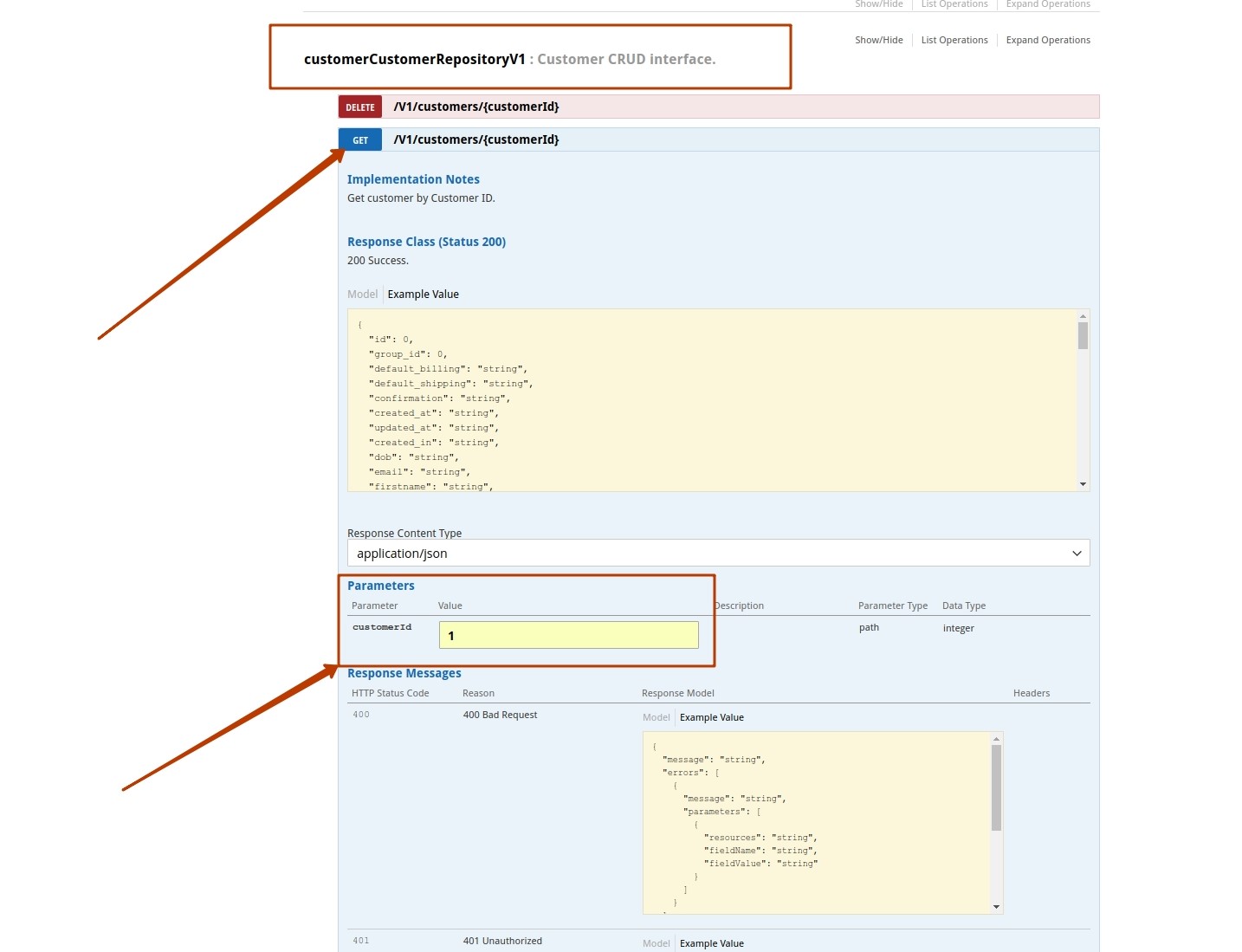The image size is (1242, 952).
Task: Click List Operations for customerCustomerRepositoryV1
Action: coord(954,40)
